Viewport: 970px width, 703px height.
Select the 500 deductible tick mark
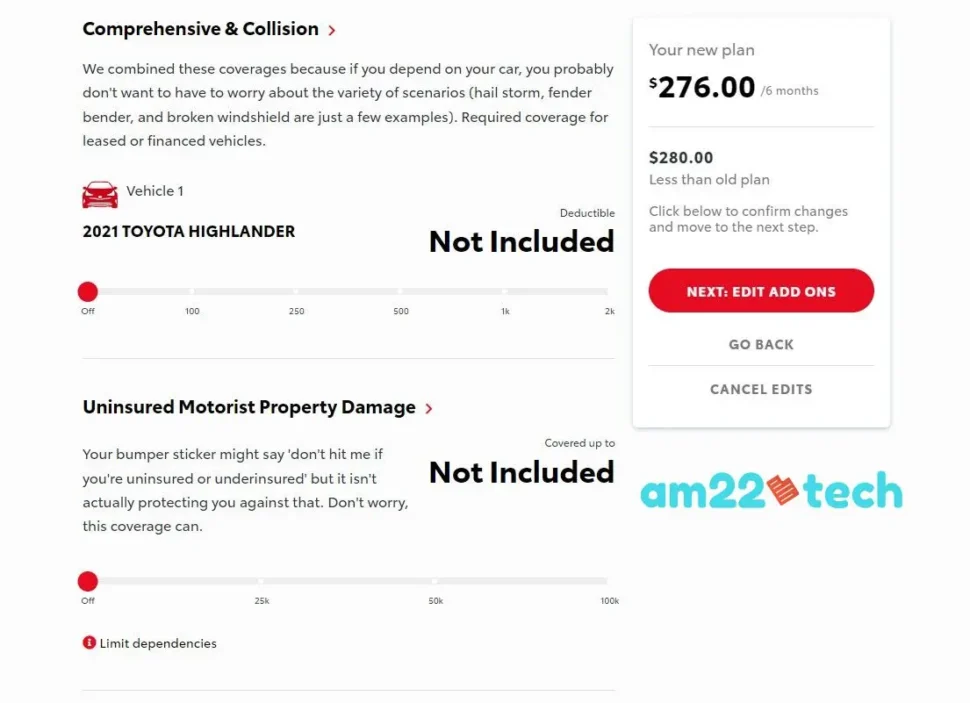400,292
